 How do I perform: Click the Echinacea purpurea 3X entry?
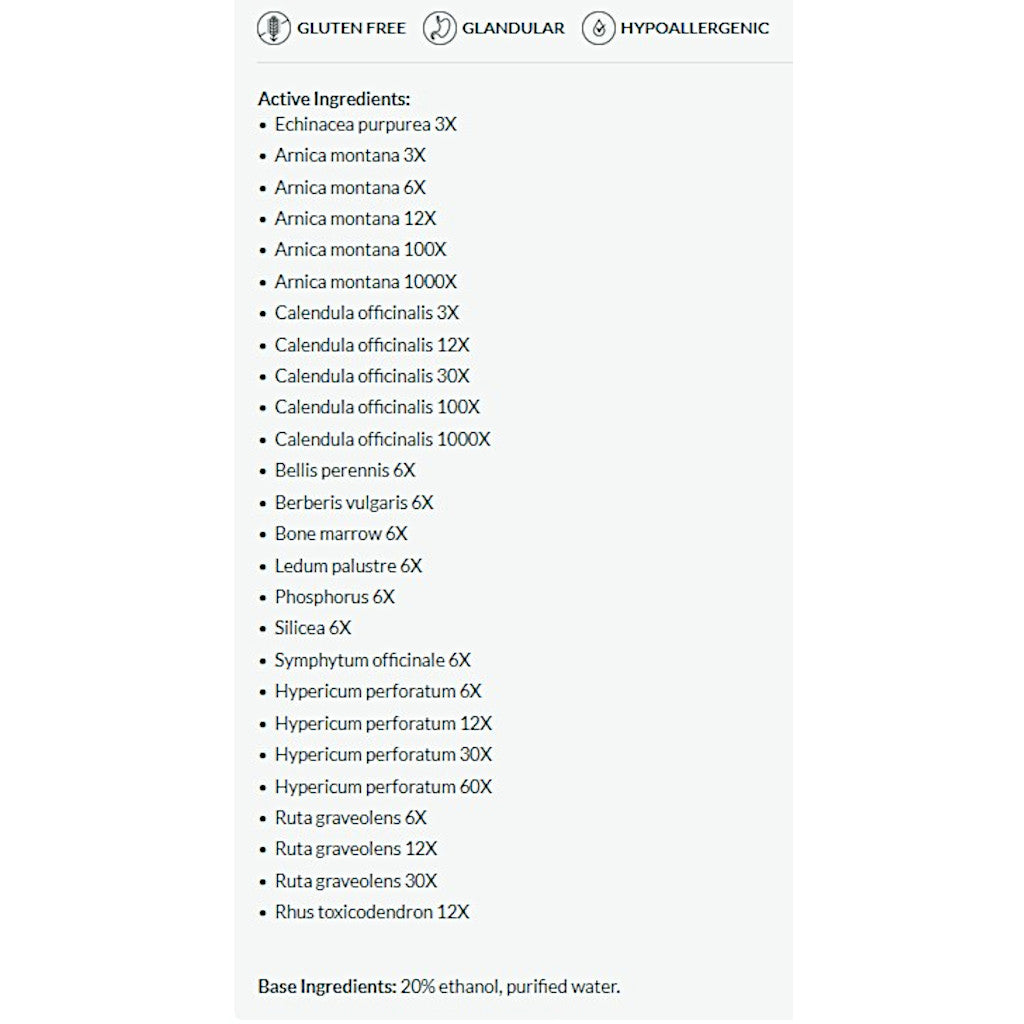click(365, 124)
